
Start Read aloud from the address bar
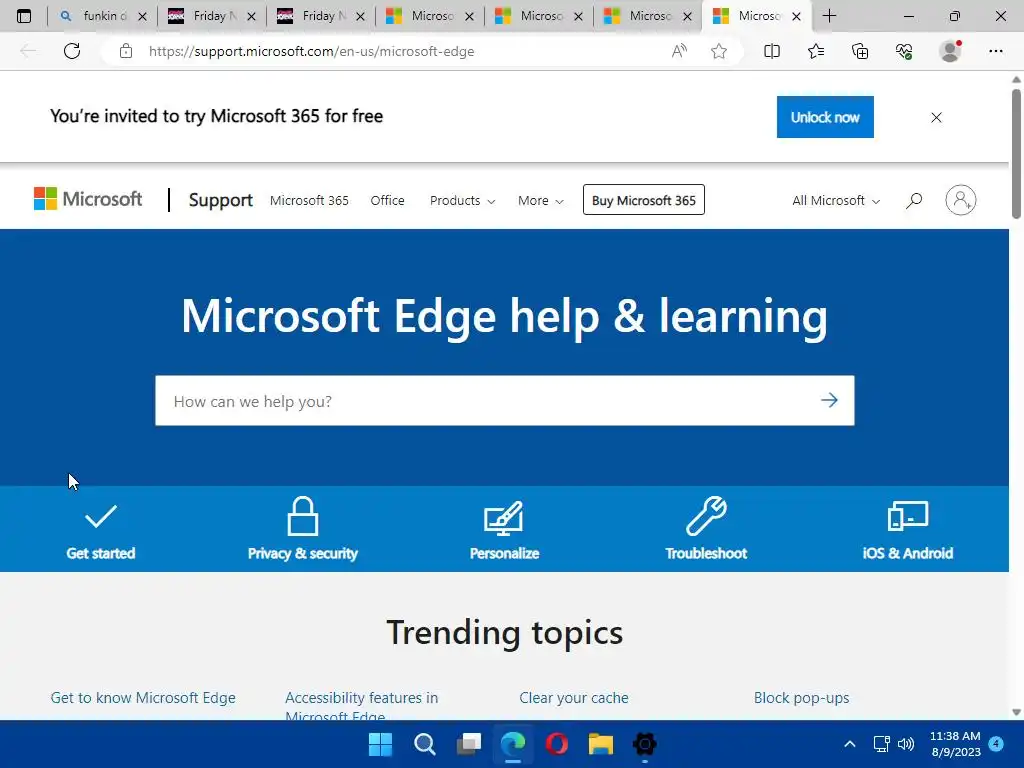679,51
